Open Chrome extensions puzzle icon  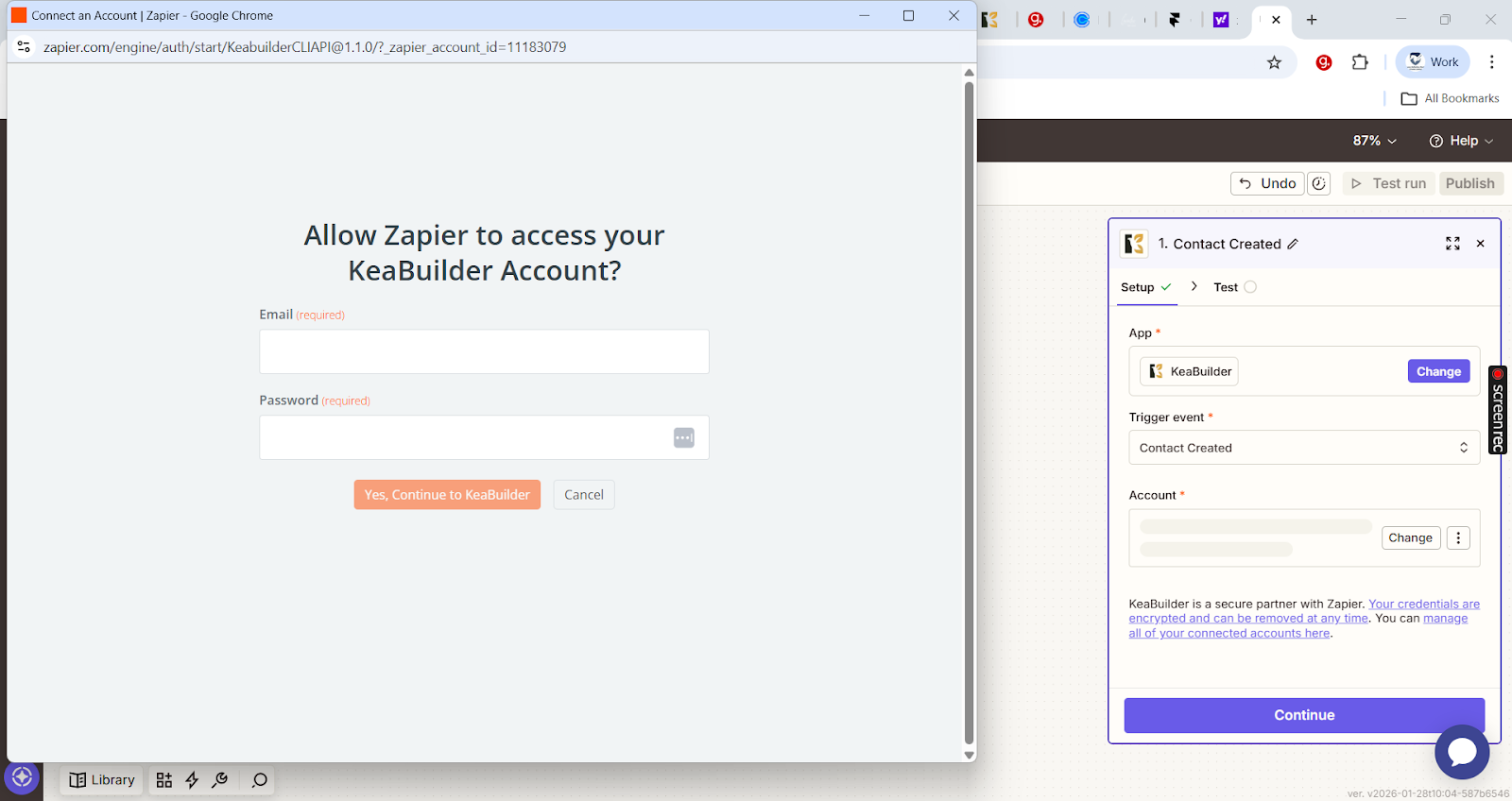pos(1360,62)
